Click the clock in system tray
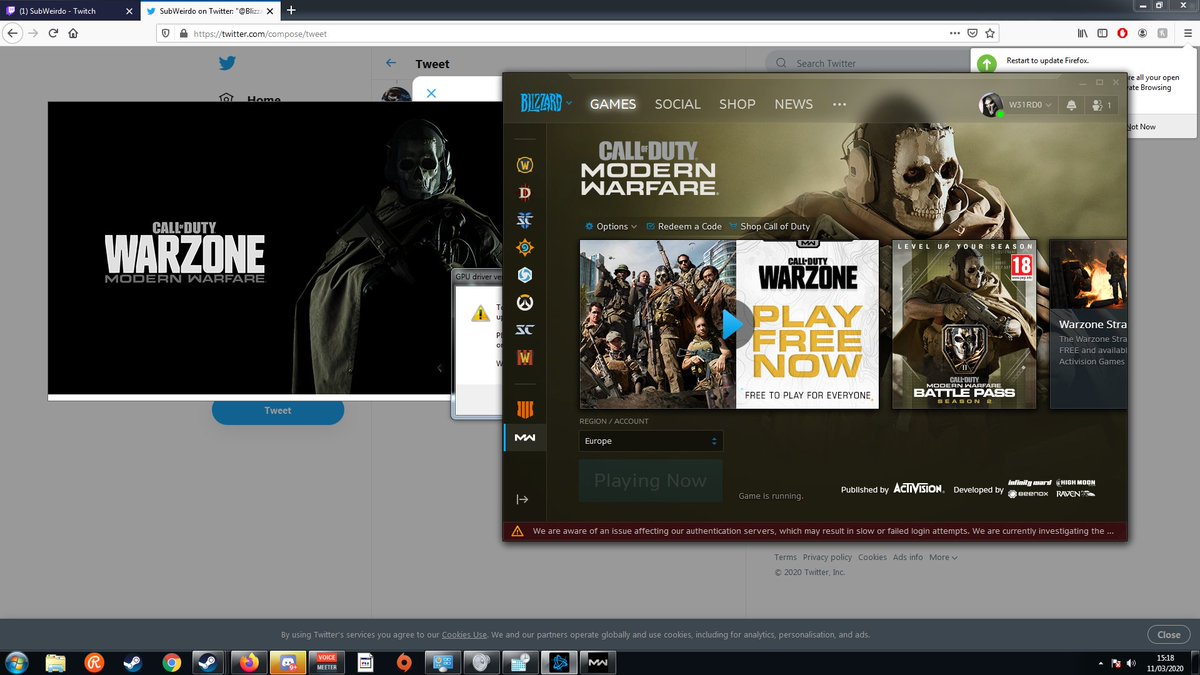The image size is (1200, 675). [x=1165, y=662]
